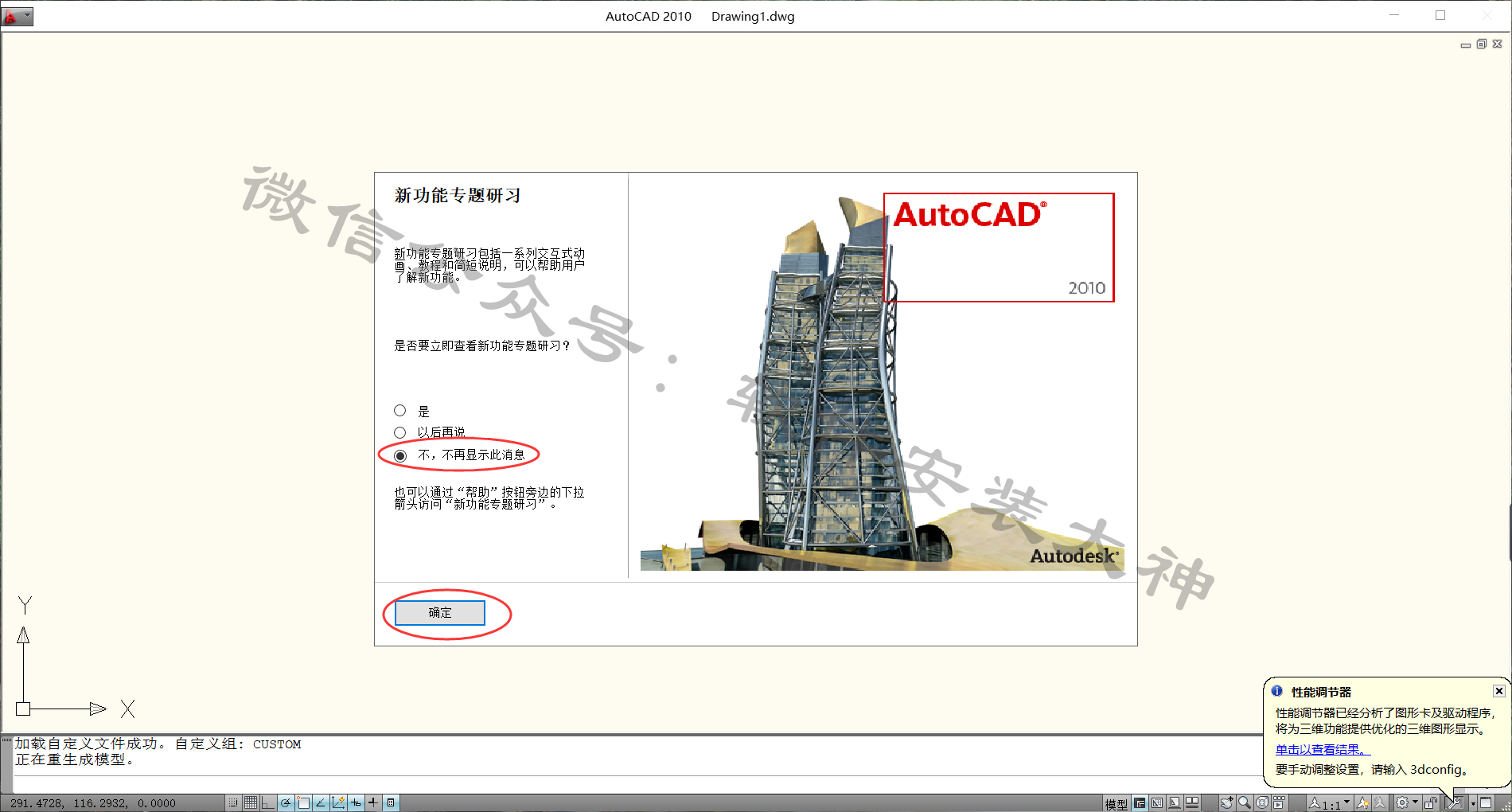Toggle annotation visibility icon
Screen dimensions: 1512x812
[1363, 802]
